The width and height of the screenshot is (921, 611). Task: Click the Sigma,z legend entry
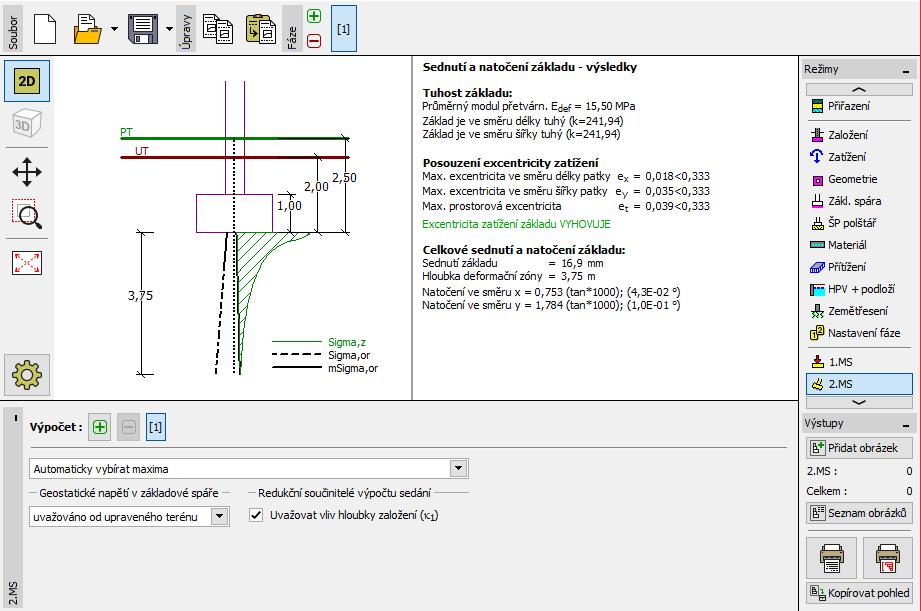click(347, 342)
